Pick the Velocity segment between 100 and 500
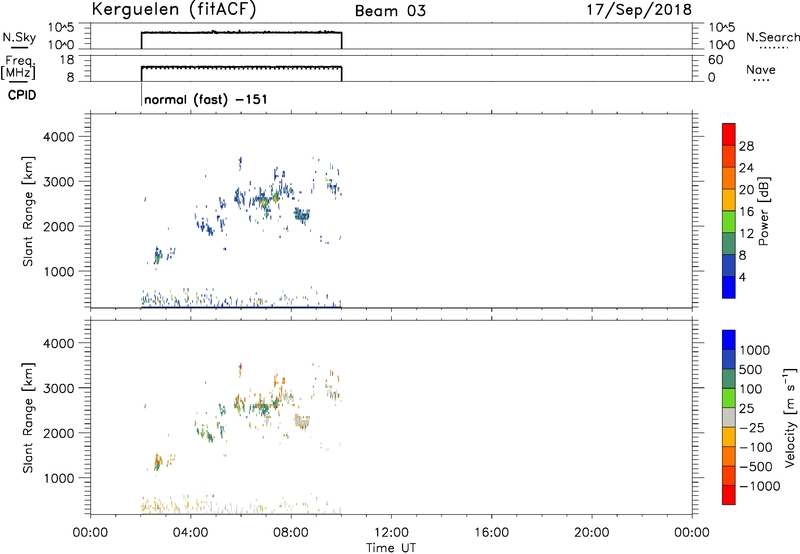This screenshot has height=554, width=800. coord(729,379)
